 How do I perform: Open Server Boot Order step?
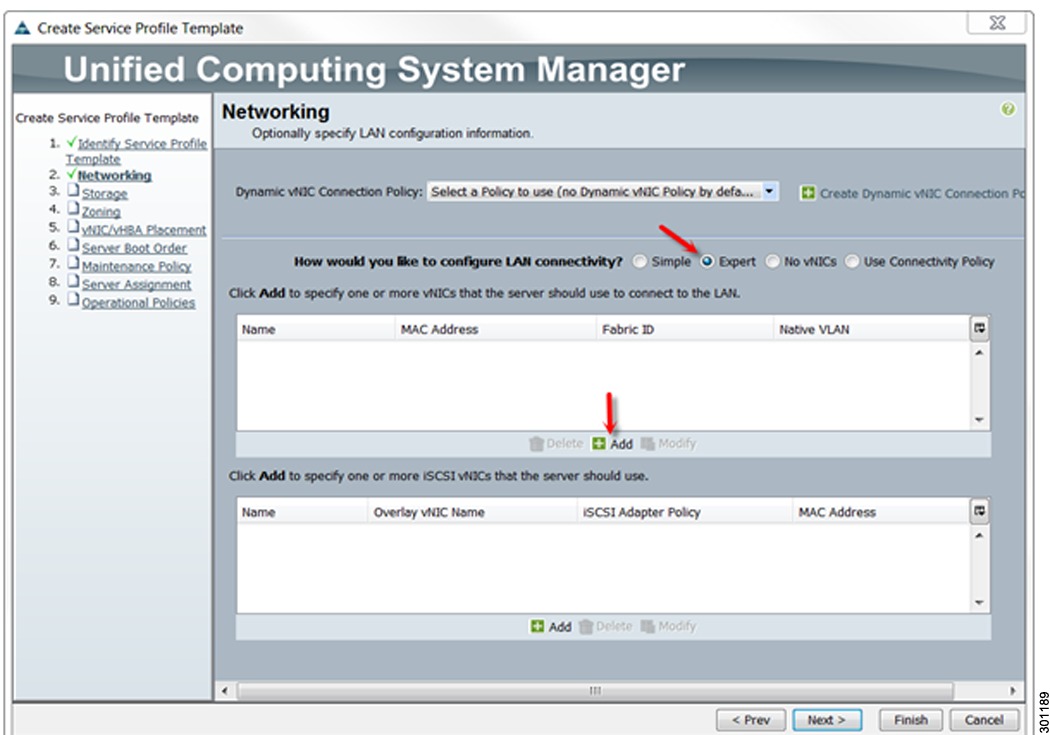[134, 248]
